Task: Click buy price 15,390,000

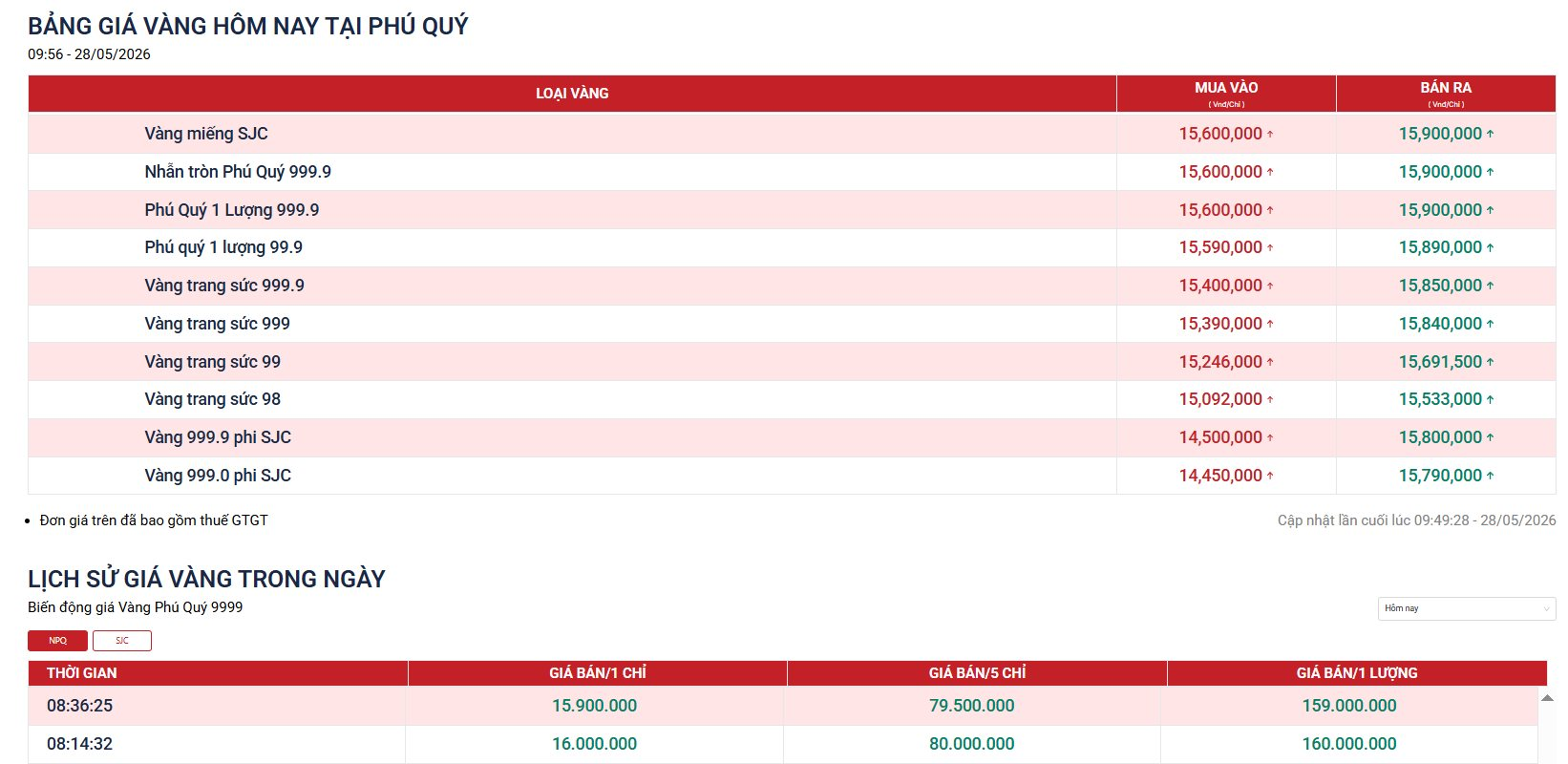Action: click(x=1220, y=324)
